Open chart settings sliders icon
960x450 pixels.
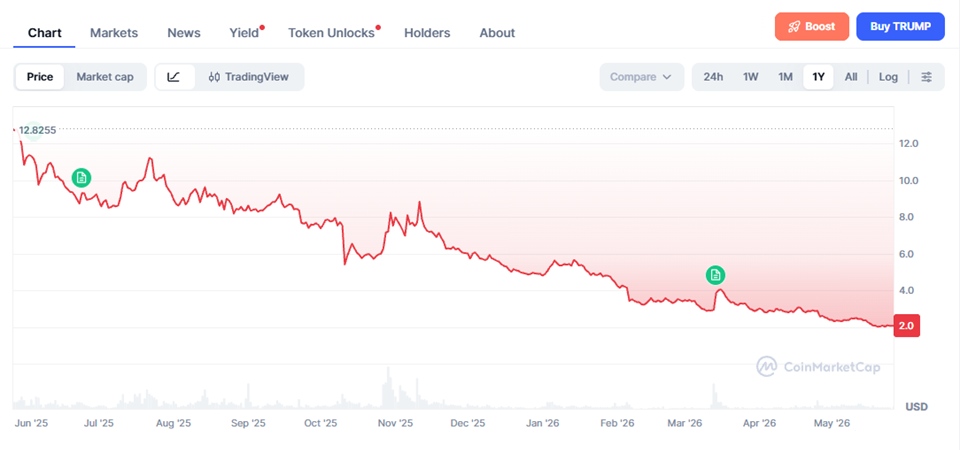pyautogui.click(x=927, y=77)
